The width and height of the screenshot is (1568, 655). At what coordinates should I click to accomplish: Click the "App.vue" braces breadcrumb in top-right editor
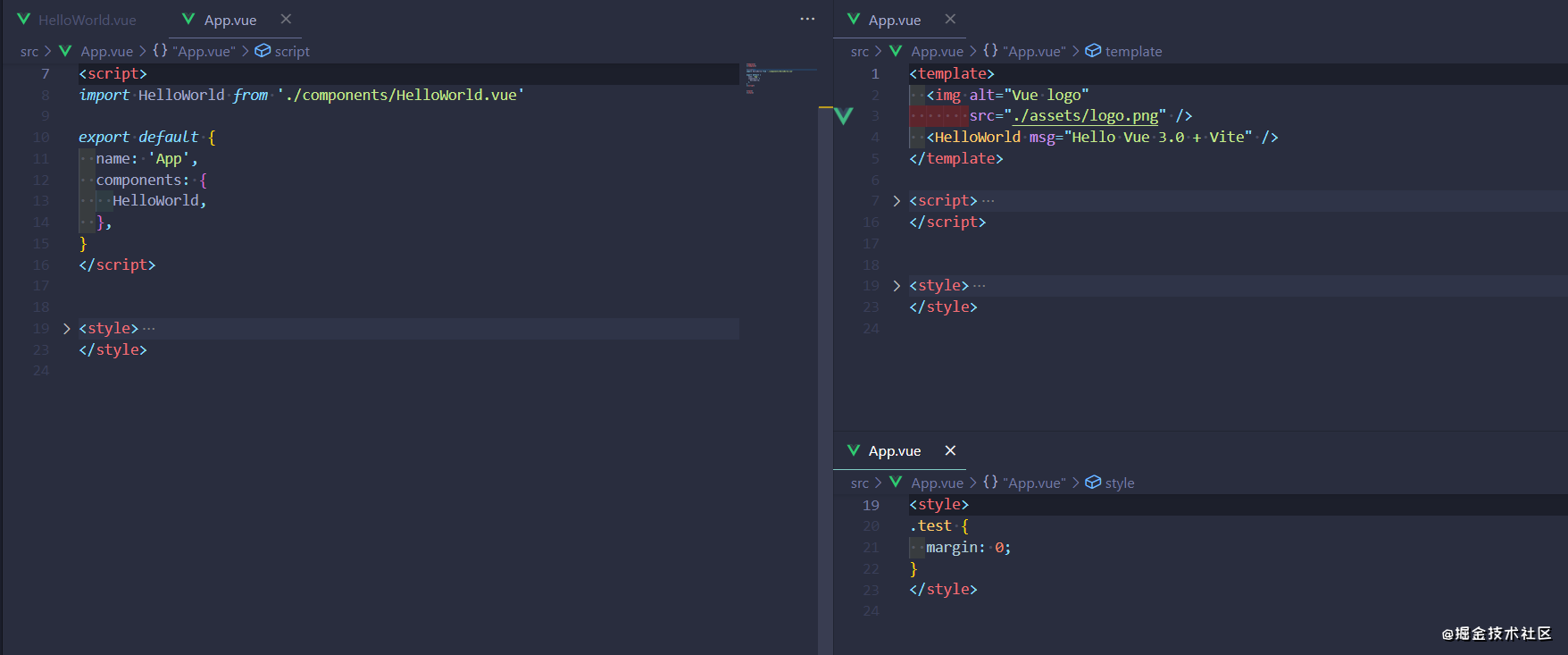1024,52
